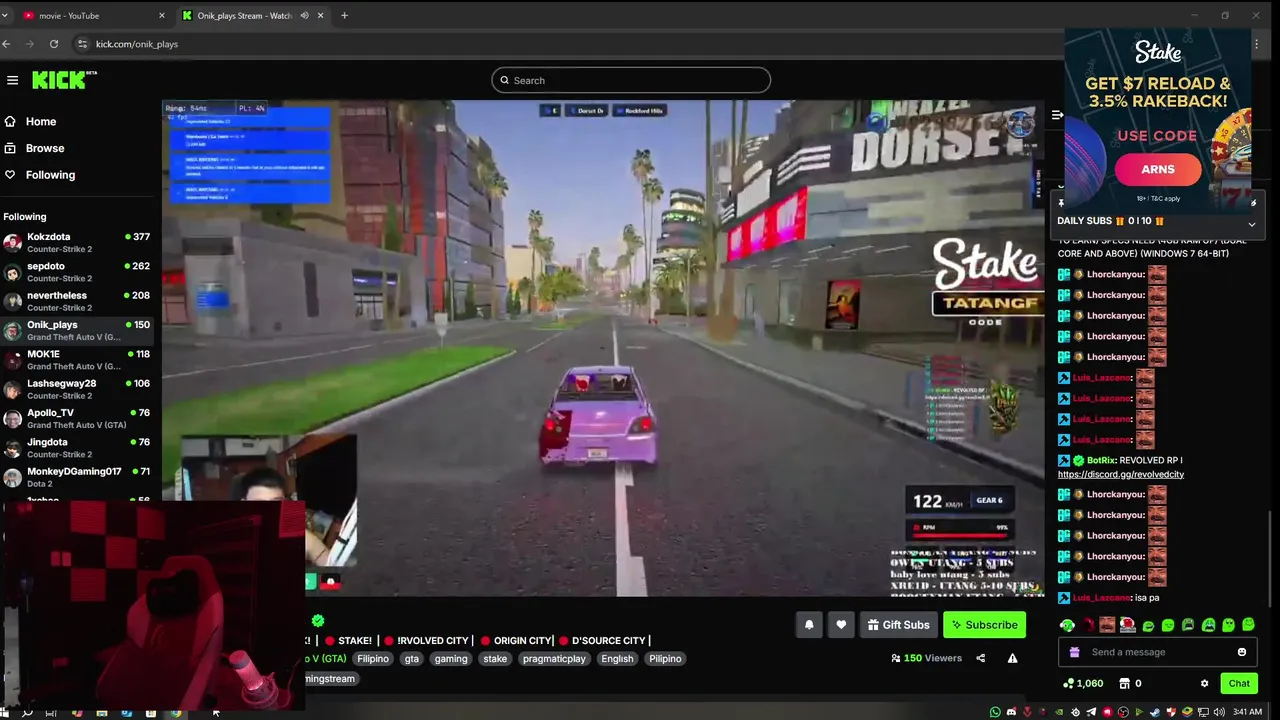Open MOK1E channel in Following list
This screenshot has height=720, width=1280.
(78, 359)
